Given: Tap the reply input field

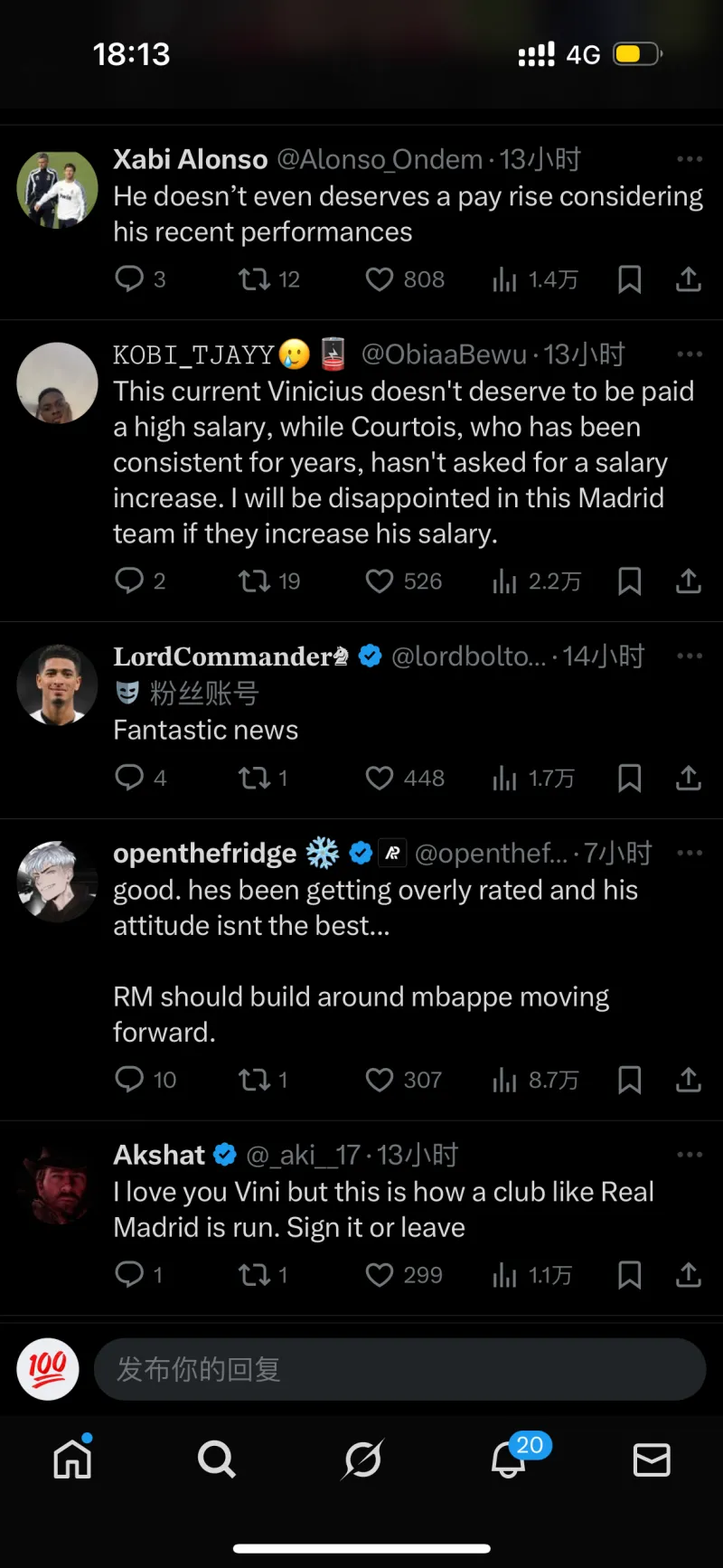Looking at the screenshot, I should point(399,1369).
